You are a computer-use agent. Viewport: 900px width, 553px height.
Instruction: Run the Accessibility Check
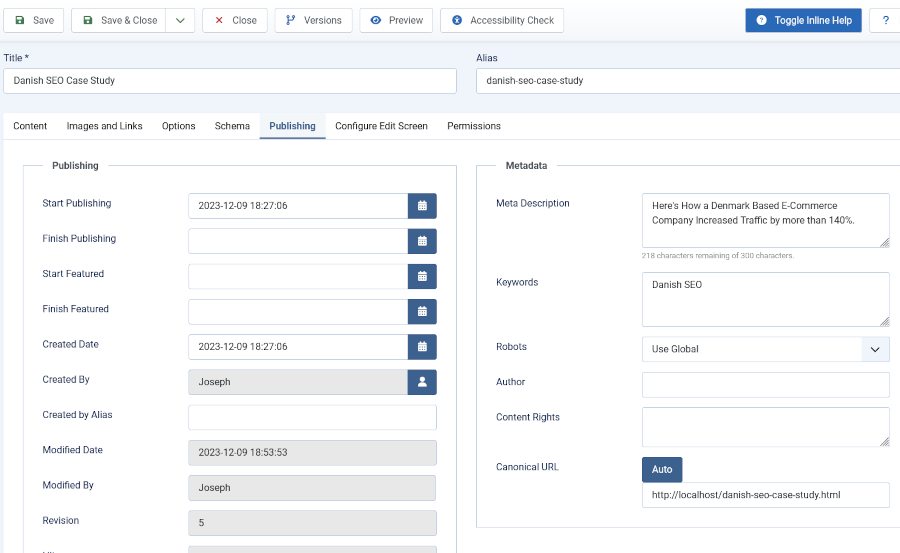coord(502,20)
